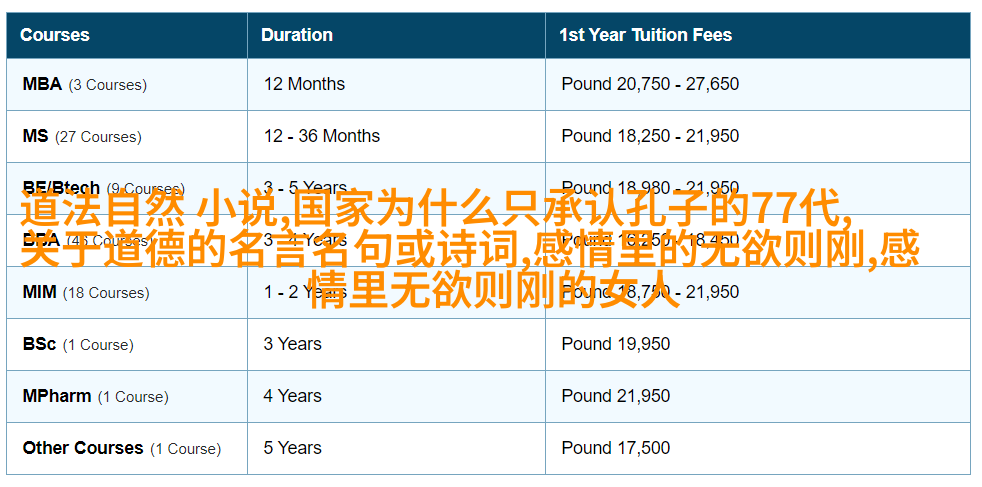Click the Pound 21,950 fee for MPharm

point(616,396)
